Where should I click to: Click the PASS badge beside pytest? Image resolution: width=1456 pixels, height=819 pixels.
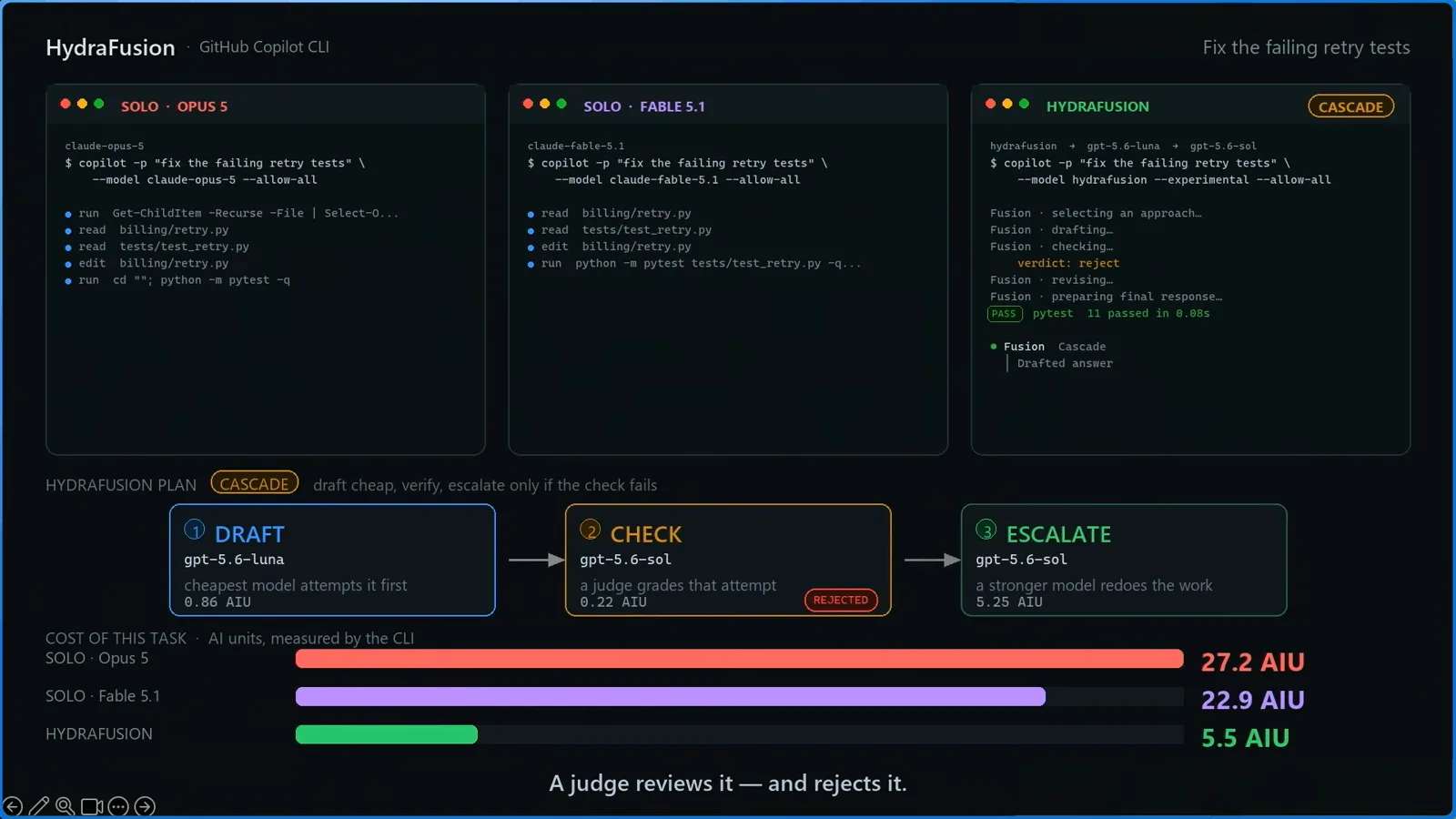click(x=1004, y=314)
